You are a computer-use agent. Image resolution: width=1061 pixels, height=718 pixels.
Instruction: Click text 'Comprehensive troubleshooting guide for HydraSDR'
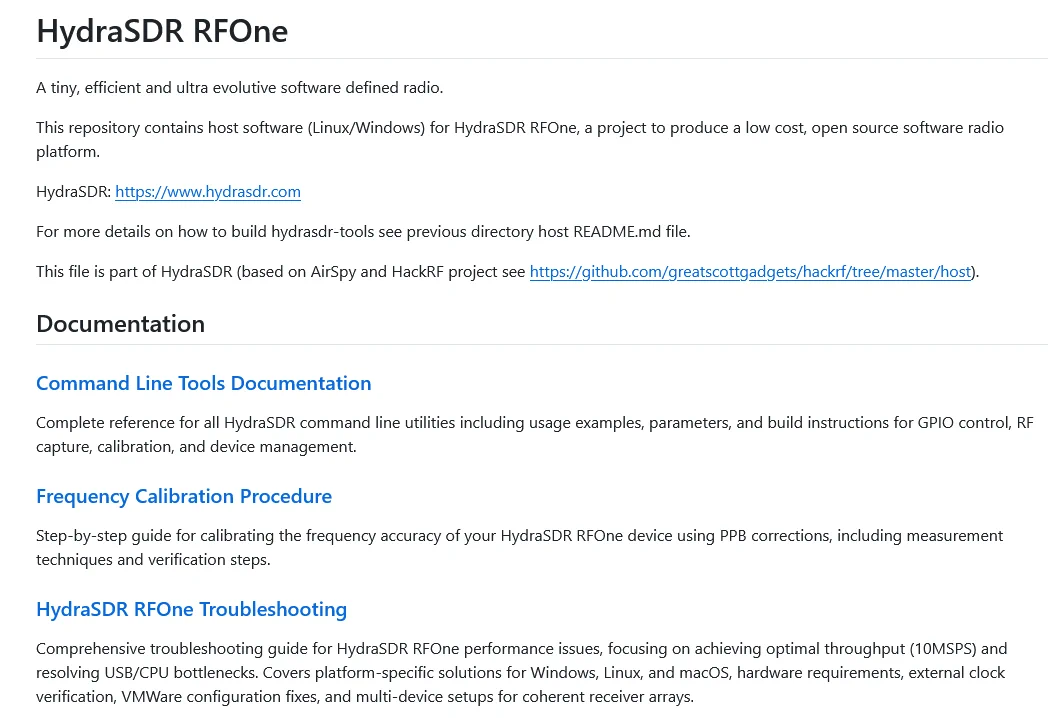(222, 649)
